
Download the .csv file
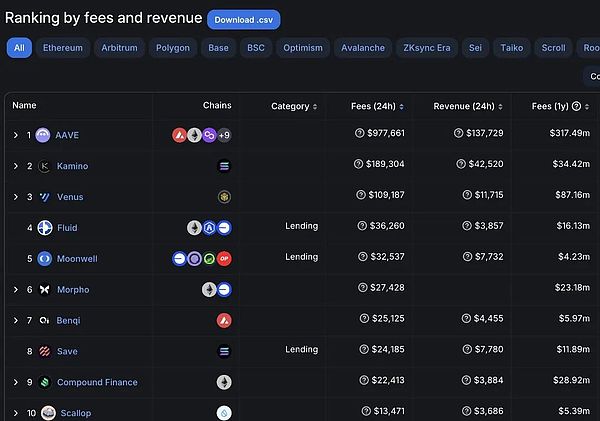coord(244,19)
